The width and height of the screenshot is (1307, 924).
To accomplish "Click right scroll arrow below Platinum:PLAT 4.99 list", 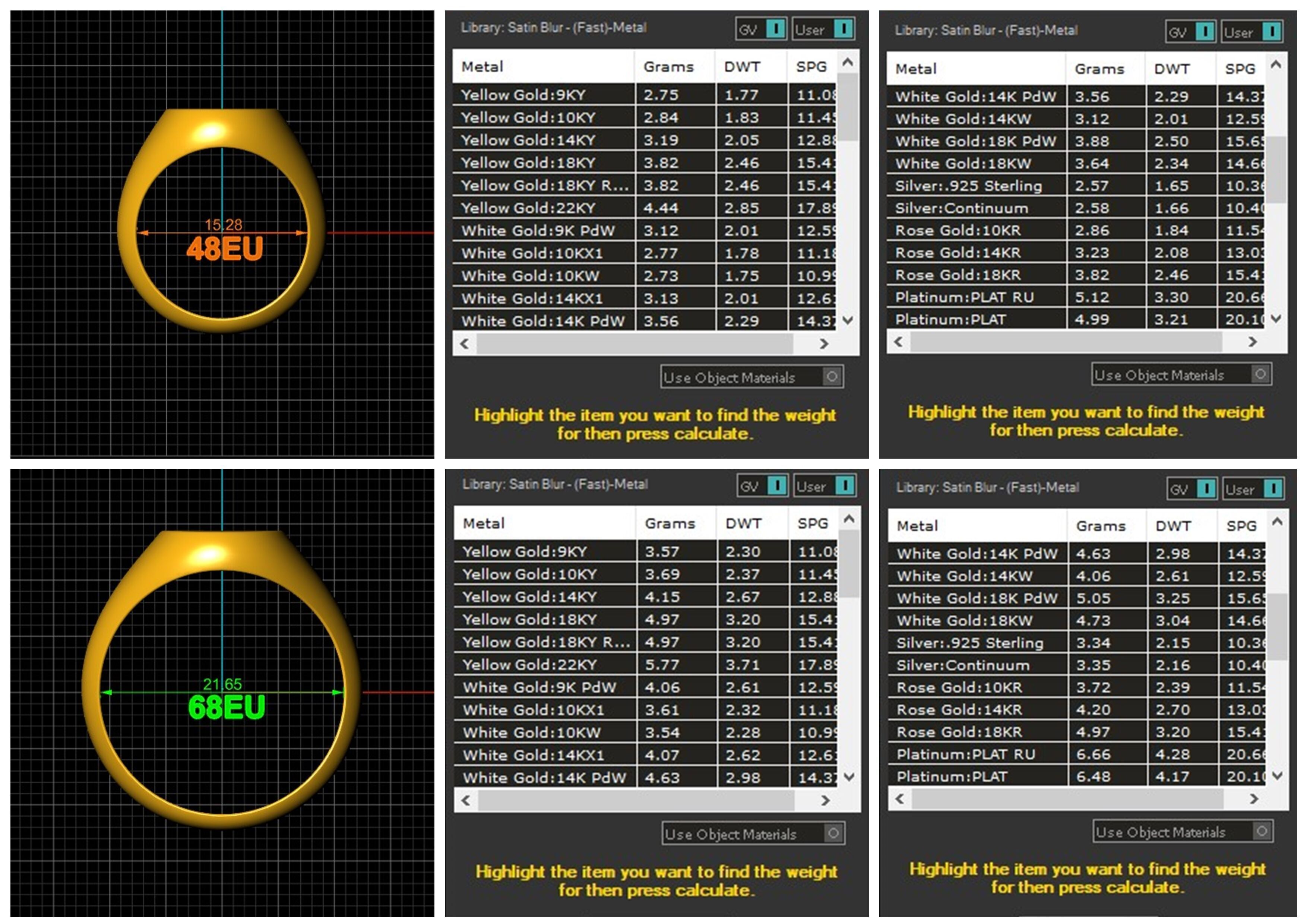I will 1252,342.
